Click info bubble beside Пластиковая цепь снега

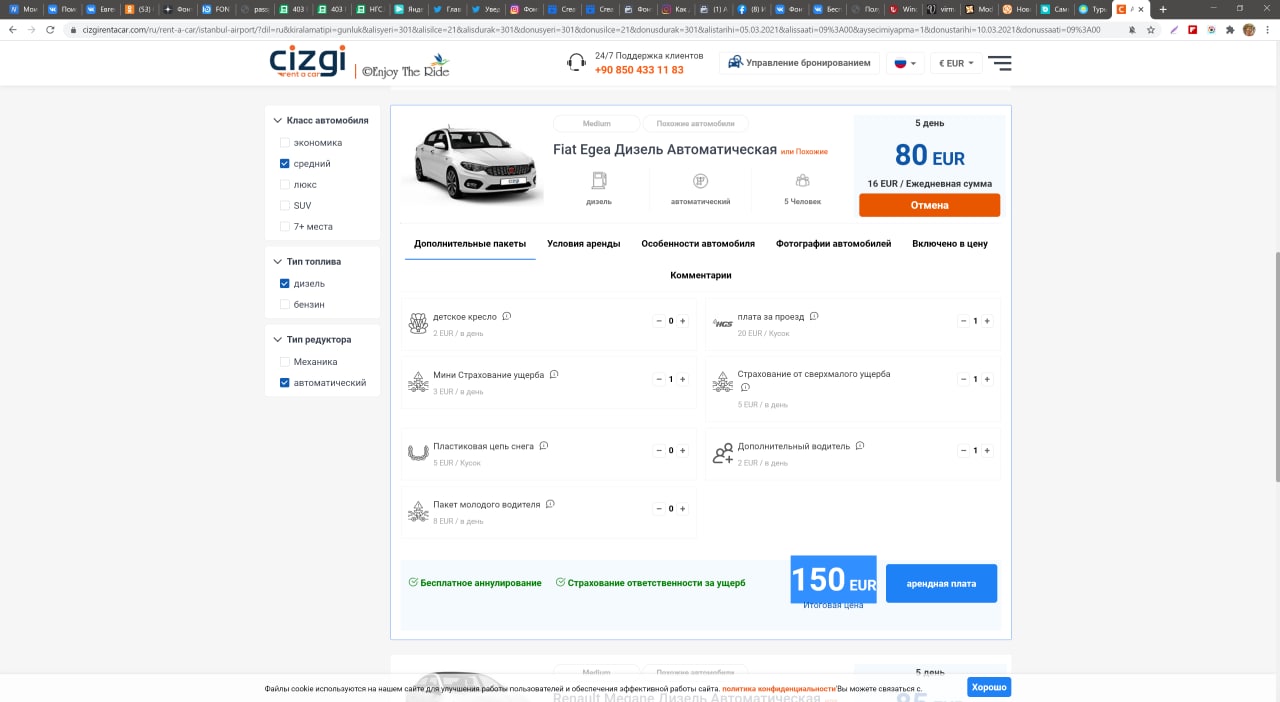click(544, 445)
